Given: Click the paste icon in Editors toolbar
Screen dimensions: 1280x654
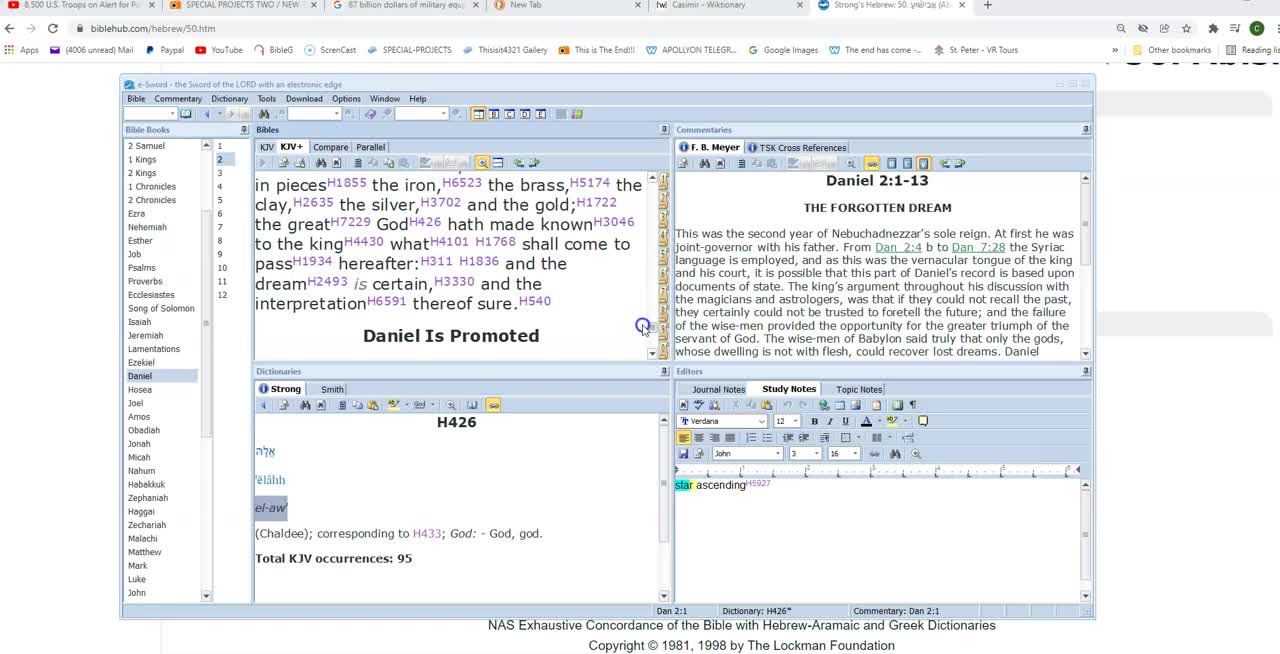Looking at the screenshot, I should 766,405.
